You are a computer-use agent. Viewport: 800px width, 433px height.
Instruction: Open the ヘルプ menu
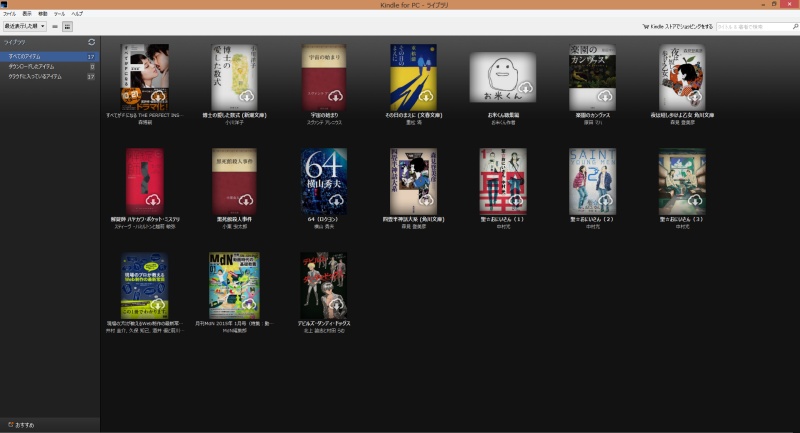click(76, 14)
